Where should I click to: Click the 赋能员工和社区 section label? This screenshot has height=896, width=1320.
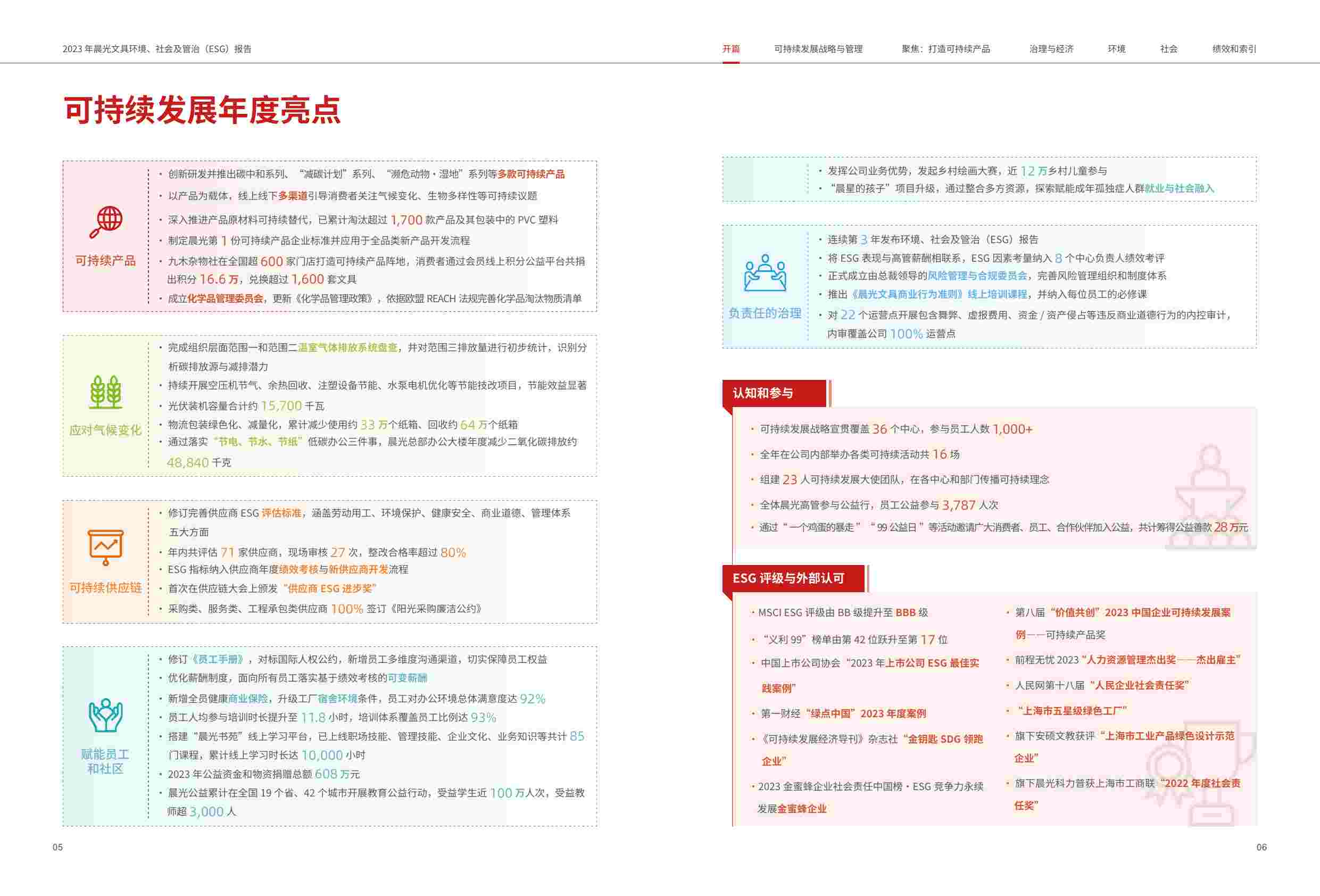105,761
